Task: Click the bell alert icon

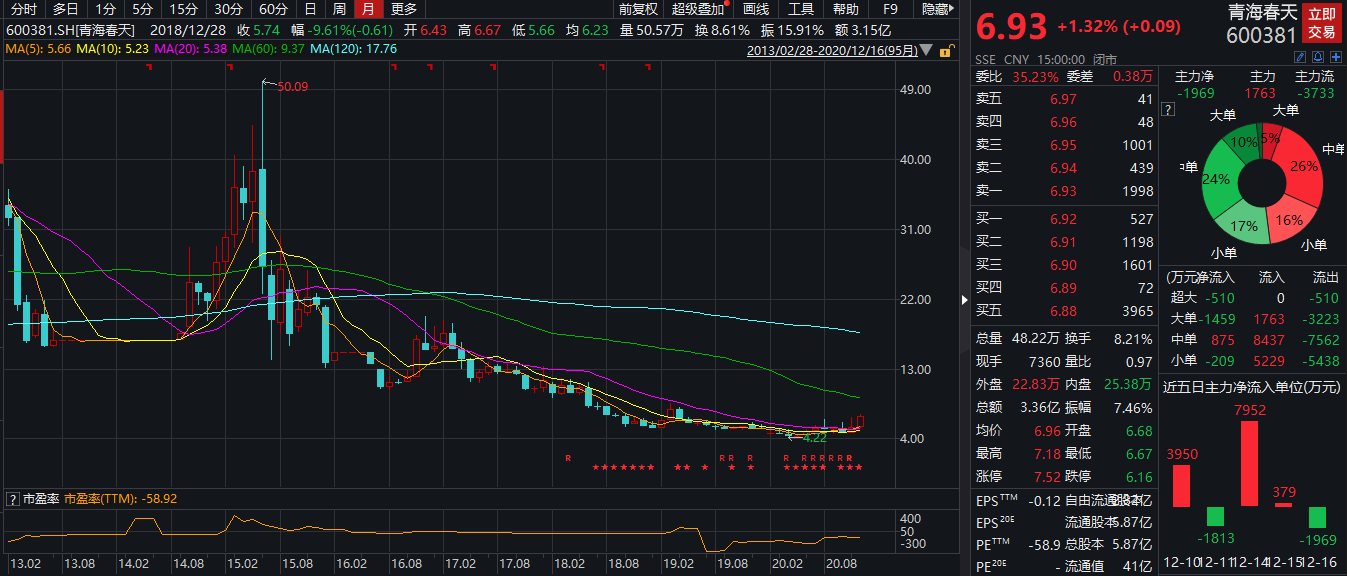Action: pos(1317,59)
